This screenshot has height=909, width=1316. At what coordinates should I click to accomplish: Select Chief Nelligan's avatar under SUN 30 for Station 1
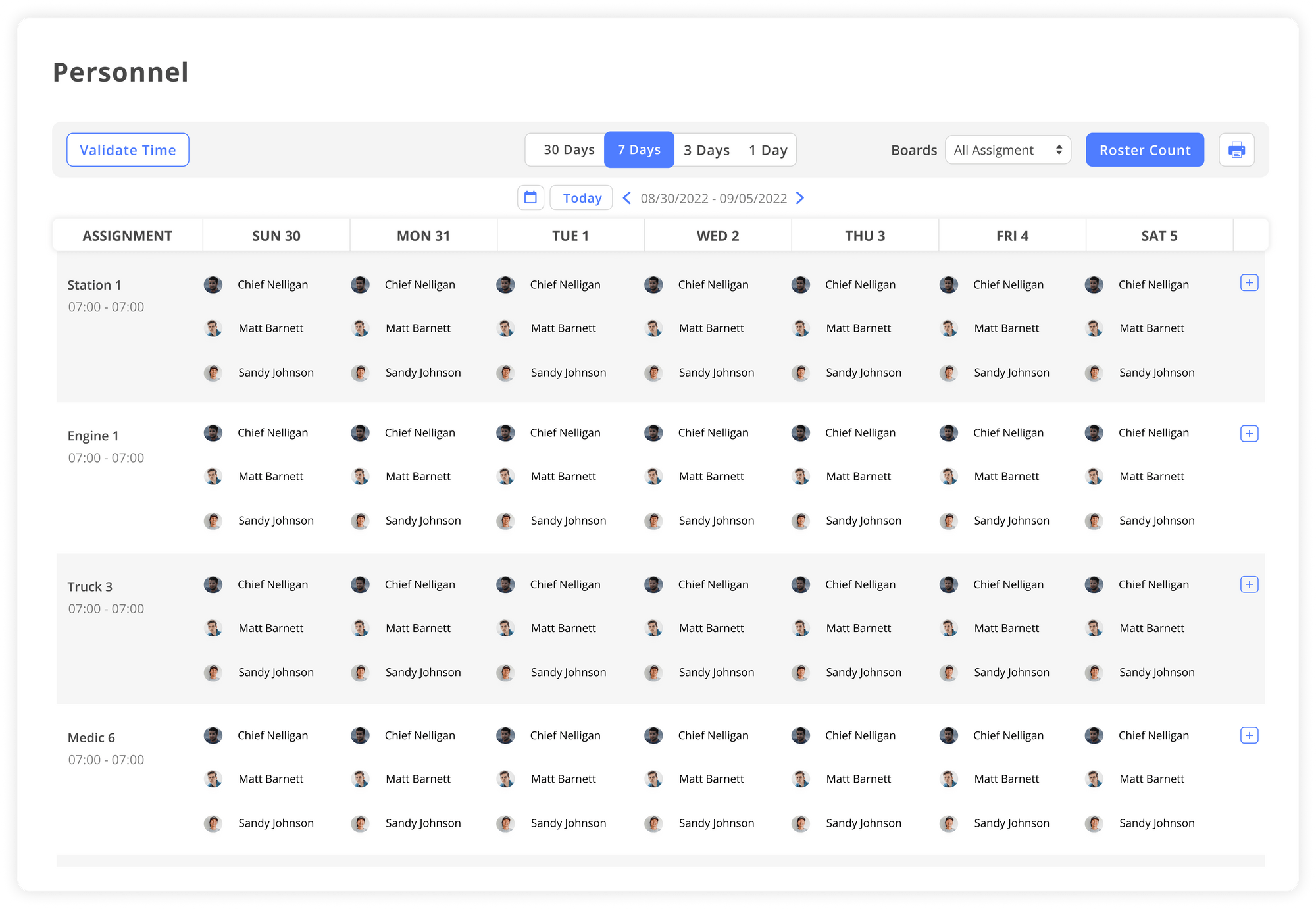(213, 284)
